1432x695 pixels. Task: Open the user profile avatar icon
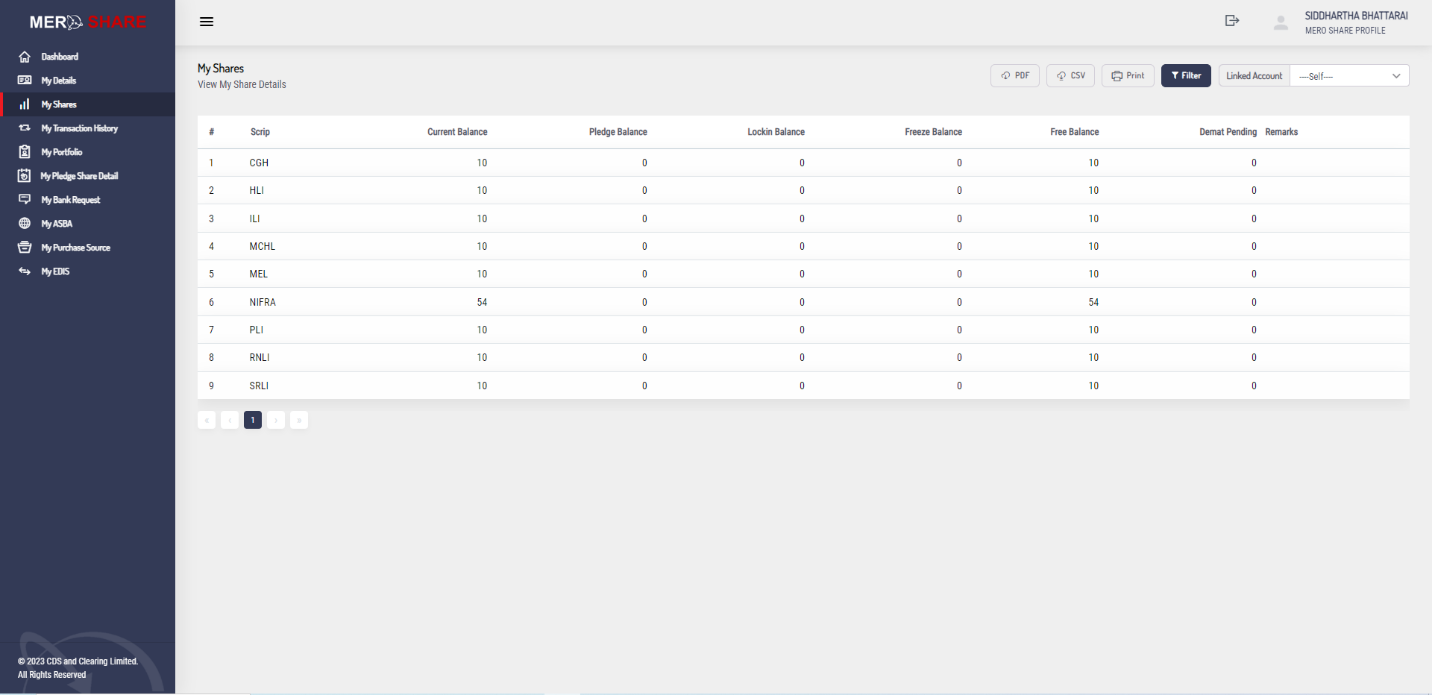click(1280, 22)
